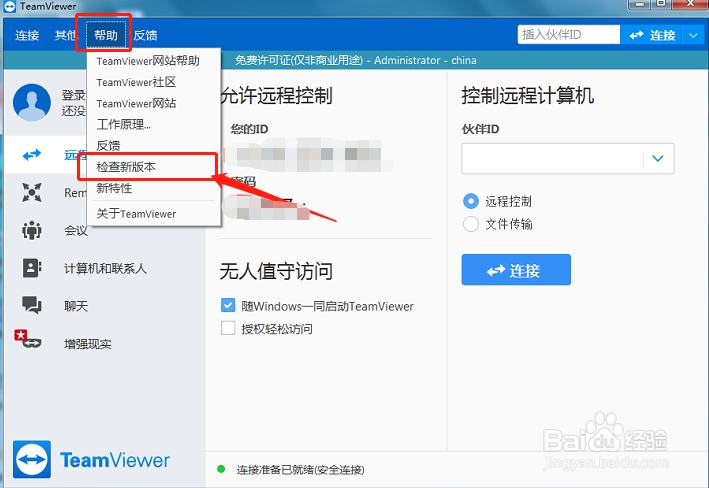The image size is (709, 488).
Task: Select TeamViewer网站帮助 menu entry
Action: pos(148,61)
